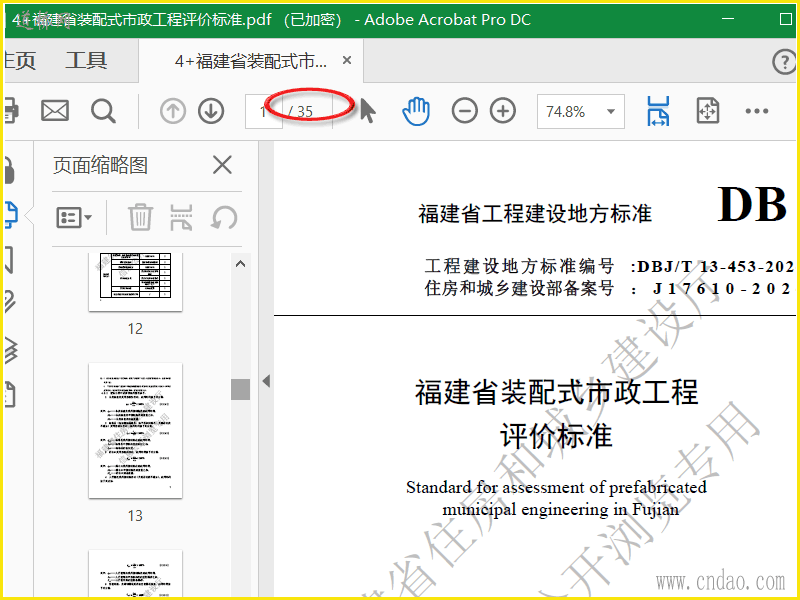The width and height of the screenshot is (800, 600).
Task: Close the 4+福建省装配式市... document tab
Action: [347, 60]
